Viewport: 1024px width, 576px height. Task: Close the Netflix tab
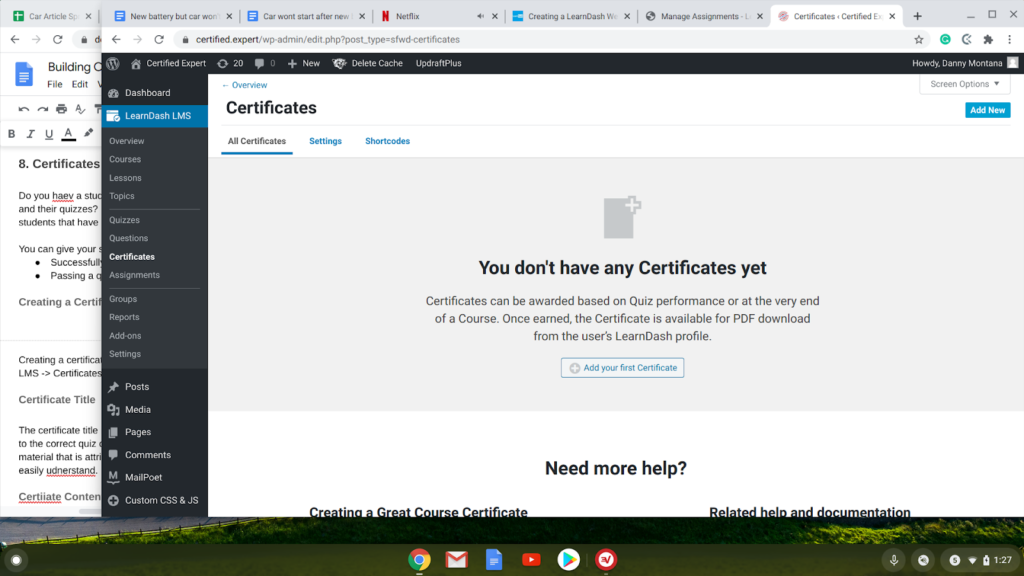click(495, 16)
